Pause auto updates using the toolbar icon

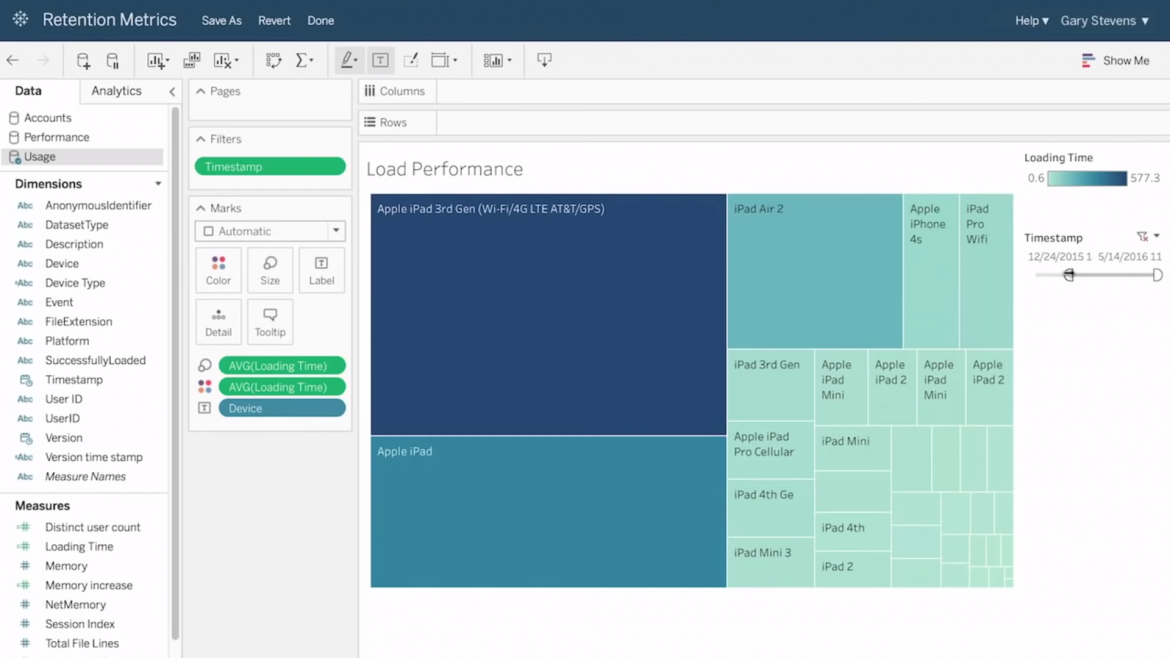click(x=113, y=60)
